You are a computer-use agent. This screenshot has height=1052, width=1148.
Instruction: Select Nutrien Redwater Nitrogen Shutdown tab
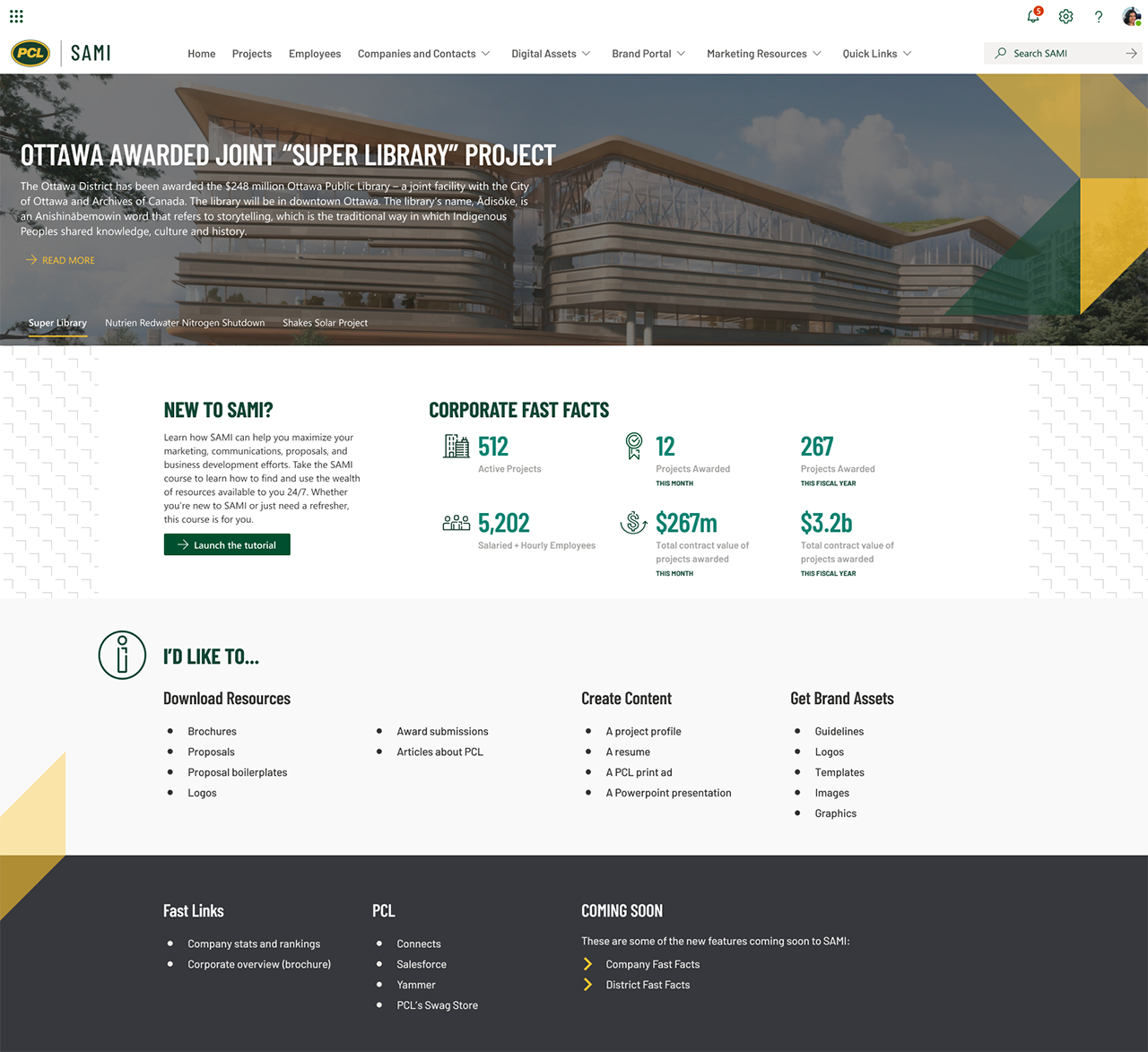pos(185,323)
